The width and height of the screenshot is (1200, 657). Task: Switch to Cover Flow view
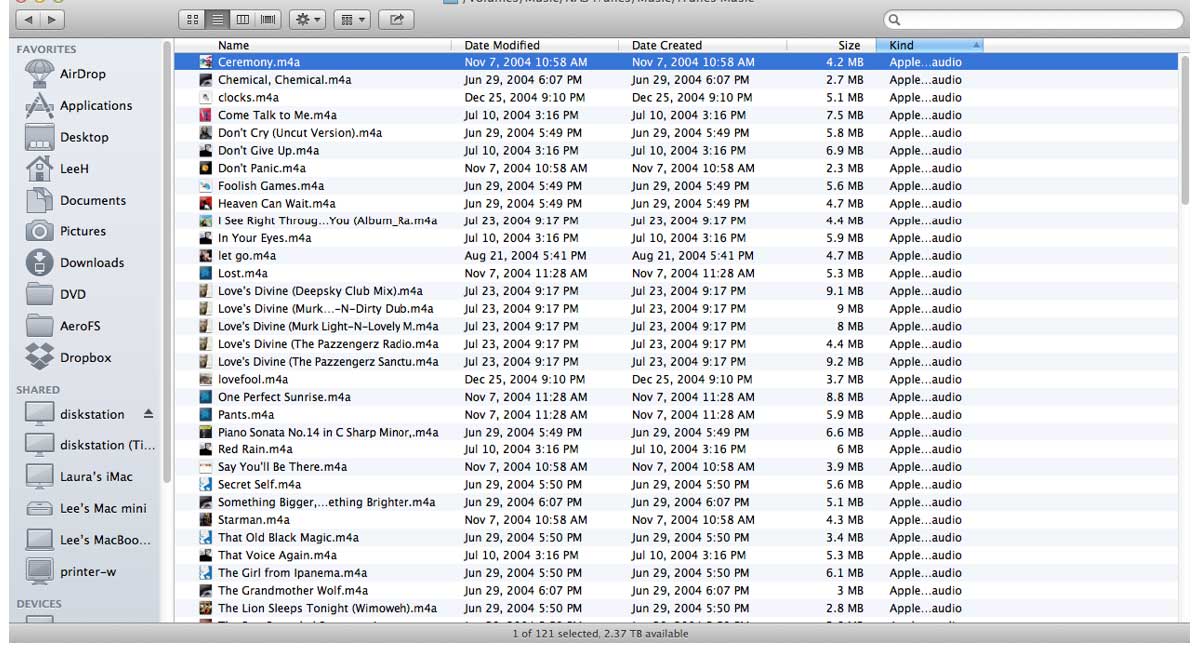coord(267,19)
